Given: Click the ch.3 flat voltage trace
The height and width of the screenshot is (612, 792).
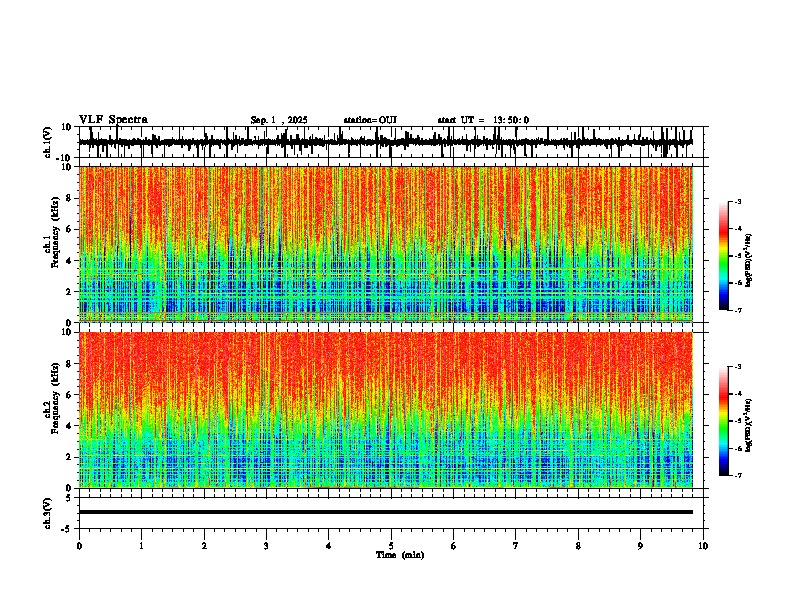Looking at the screenshot, I should (x=385, y=512).
